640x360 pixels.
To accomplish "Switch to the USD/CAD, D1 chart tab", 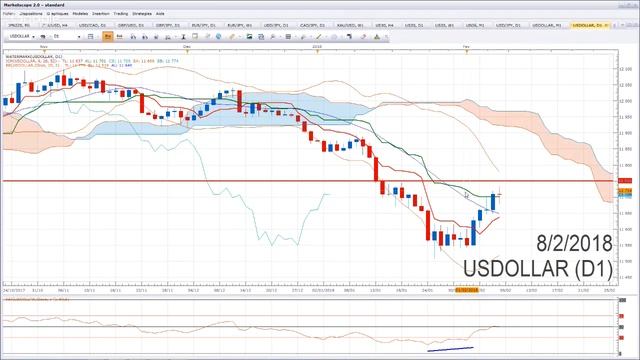I will pos(92,25).
